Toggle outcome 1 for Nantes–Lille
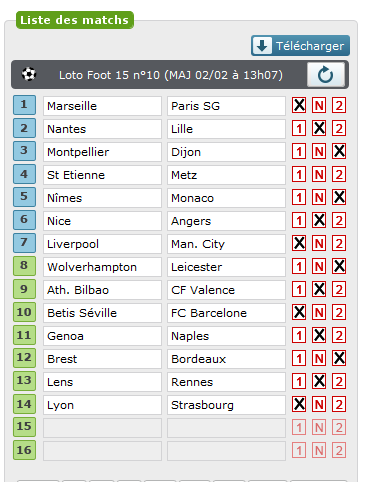366x482 pixels. pos(299,129)
